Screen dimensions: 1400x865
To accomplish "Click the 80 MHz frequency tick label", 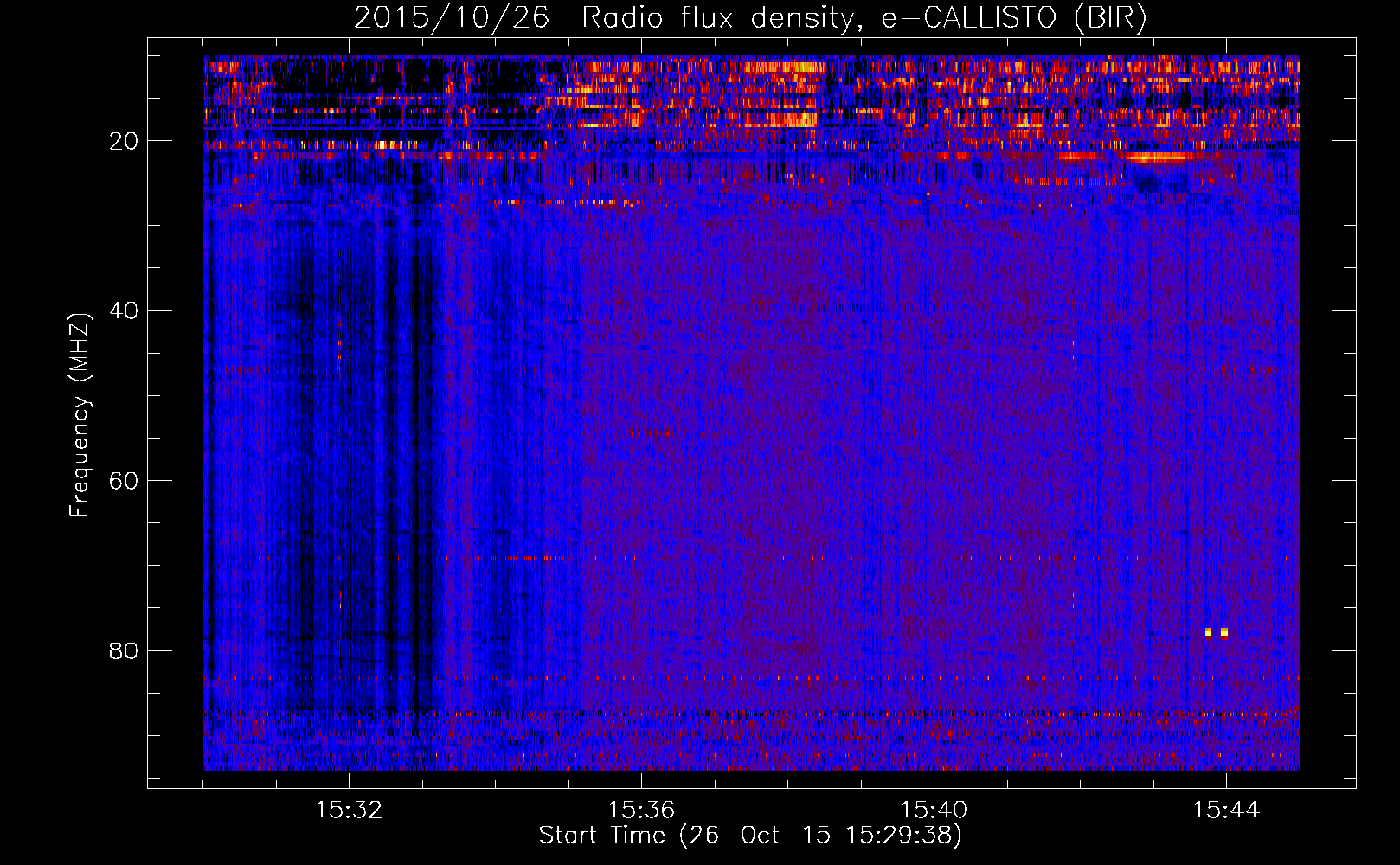I will [x=125, y=650].
